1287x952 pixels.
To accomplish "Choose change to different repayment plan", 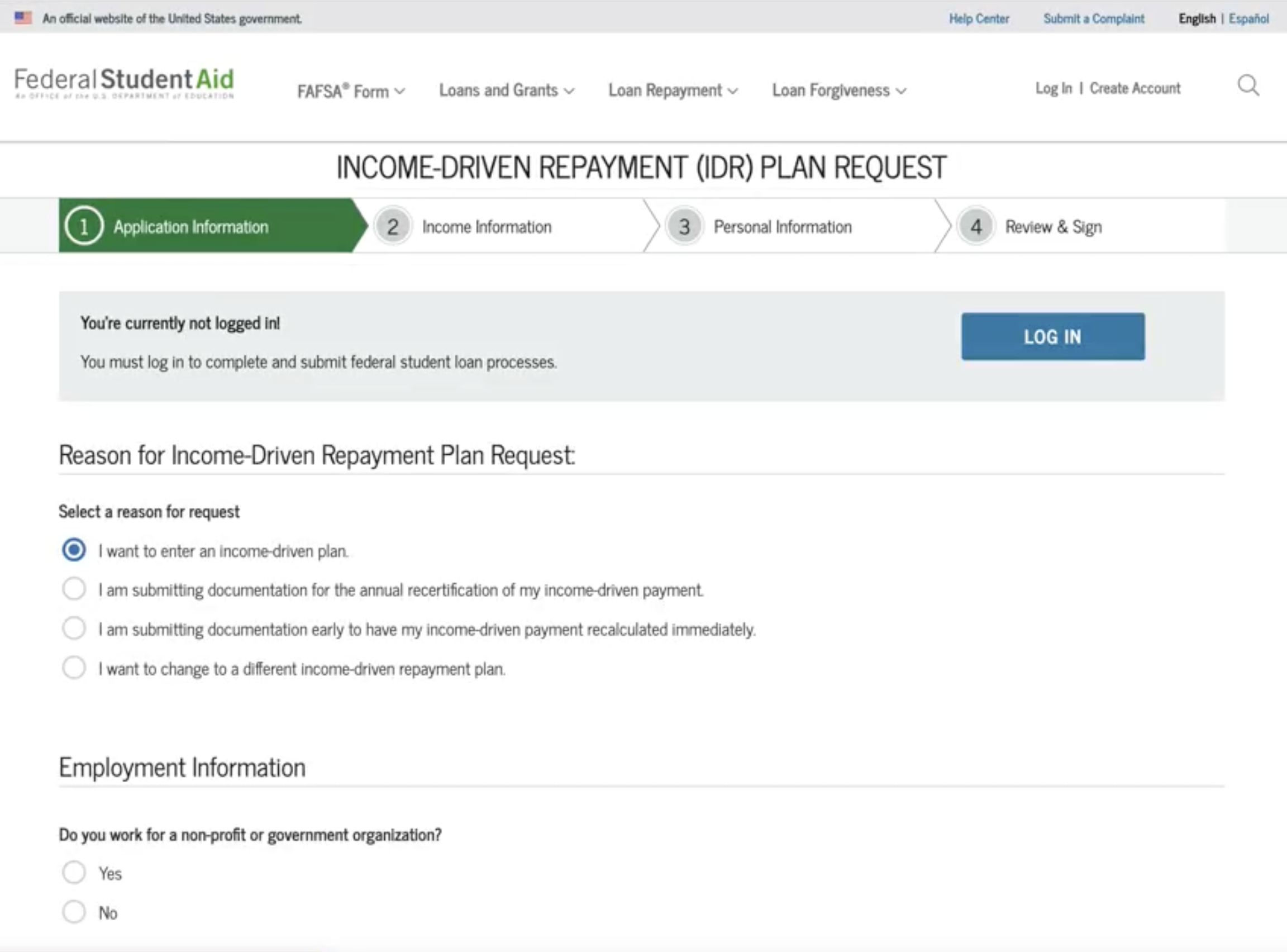I will 74,668.
